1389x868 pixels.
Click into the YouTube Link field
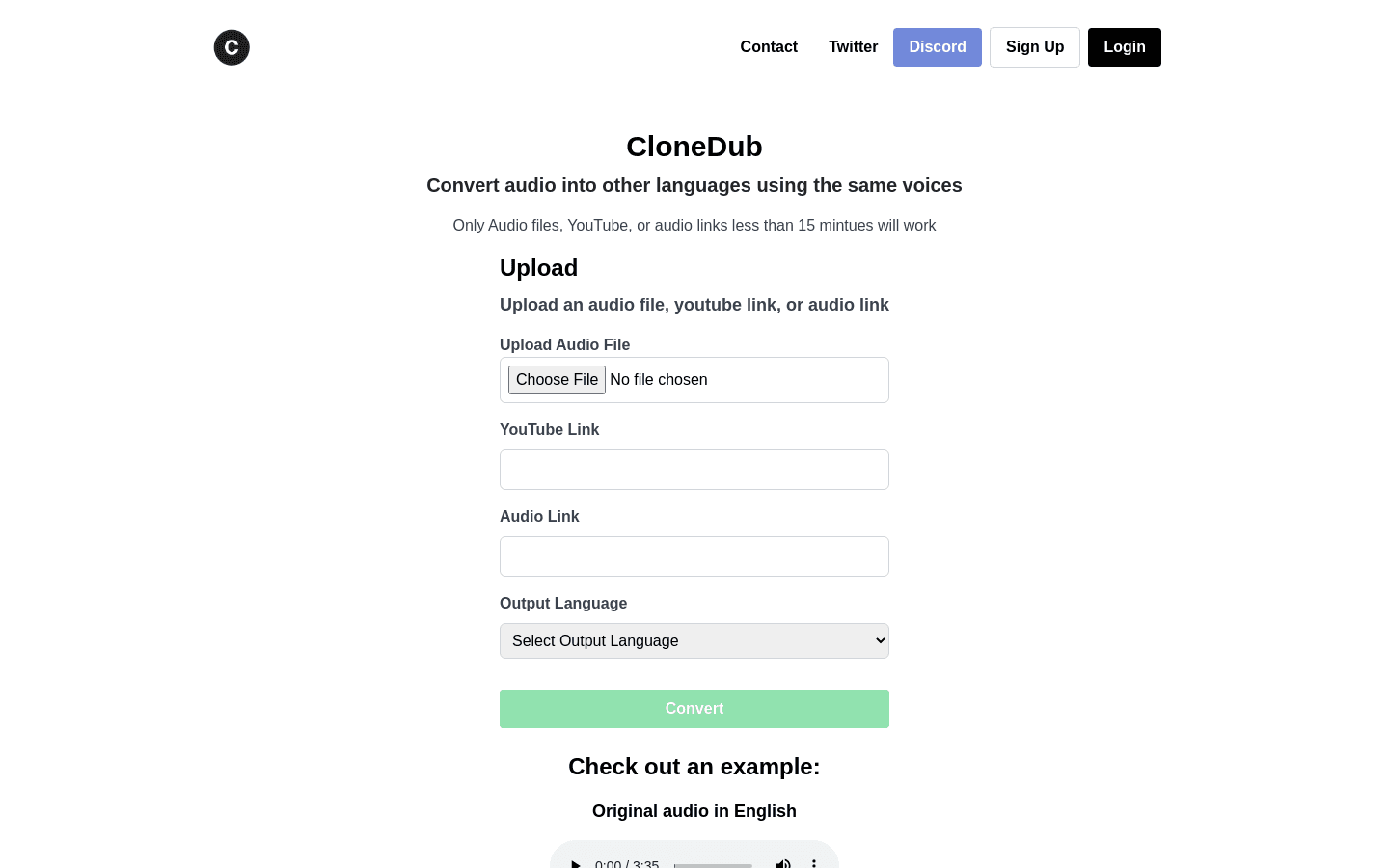(x=694, y=470)
